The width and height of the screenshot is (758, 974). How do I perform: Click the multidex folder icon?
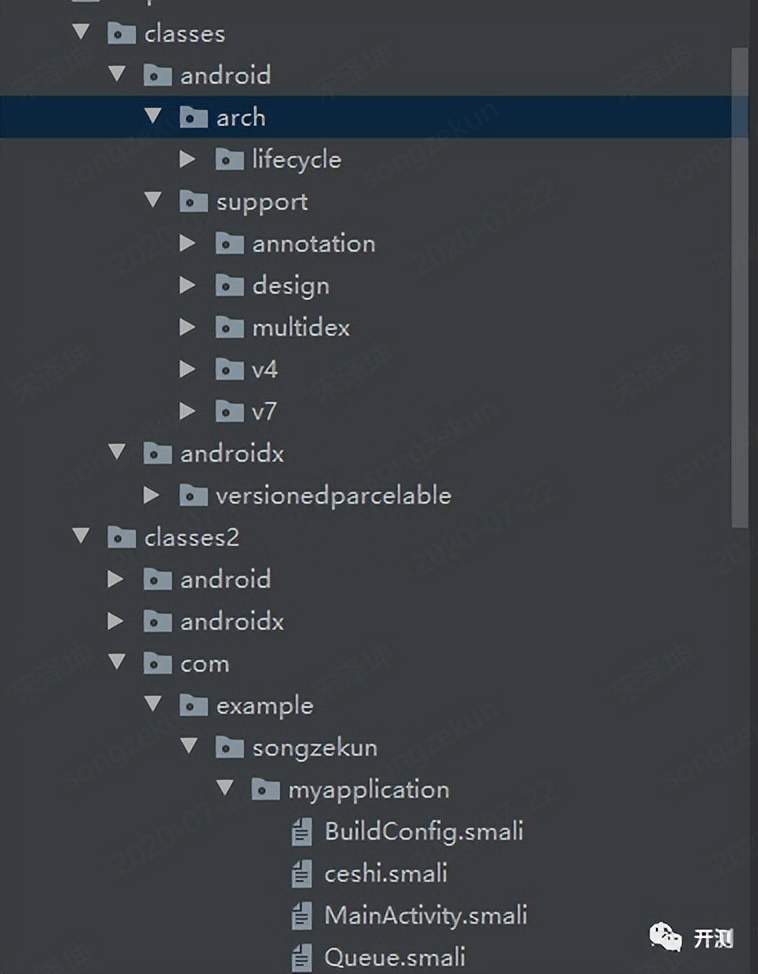[x=229, y=327]
